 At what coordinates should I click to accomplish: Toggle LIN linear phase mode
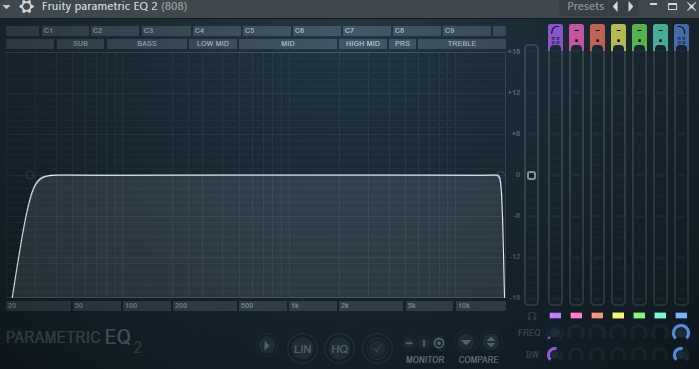302,348
